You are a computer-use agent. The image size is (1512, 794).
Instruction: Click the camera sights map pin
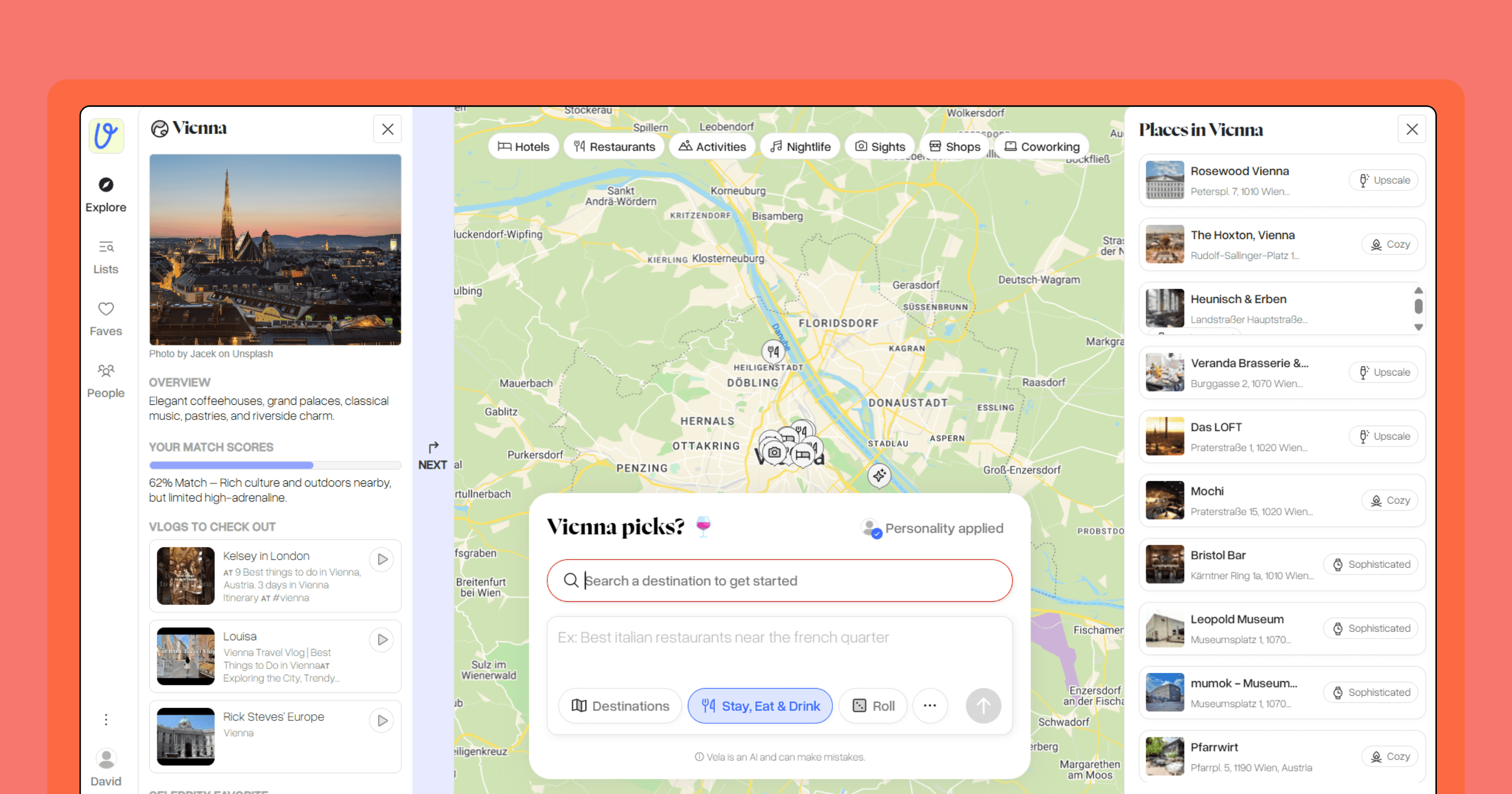[x=774, y=452]
